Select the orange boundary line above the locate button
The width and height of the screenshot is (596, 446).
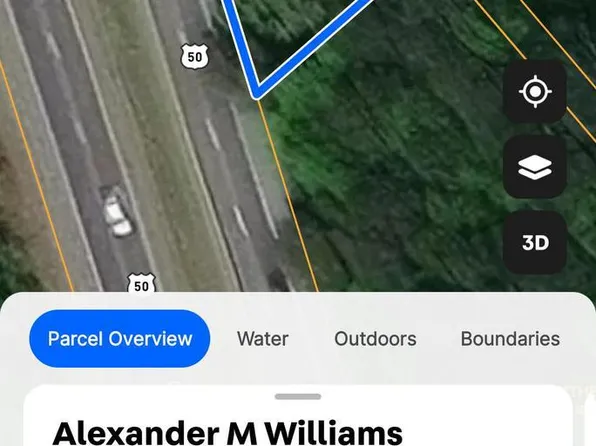[x=499, y=29]
